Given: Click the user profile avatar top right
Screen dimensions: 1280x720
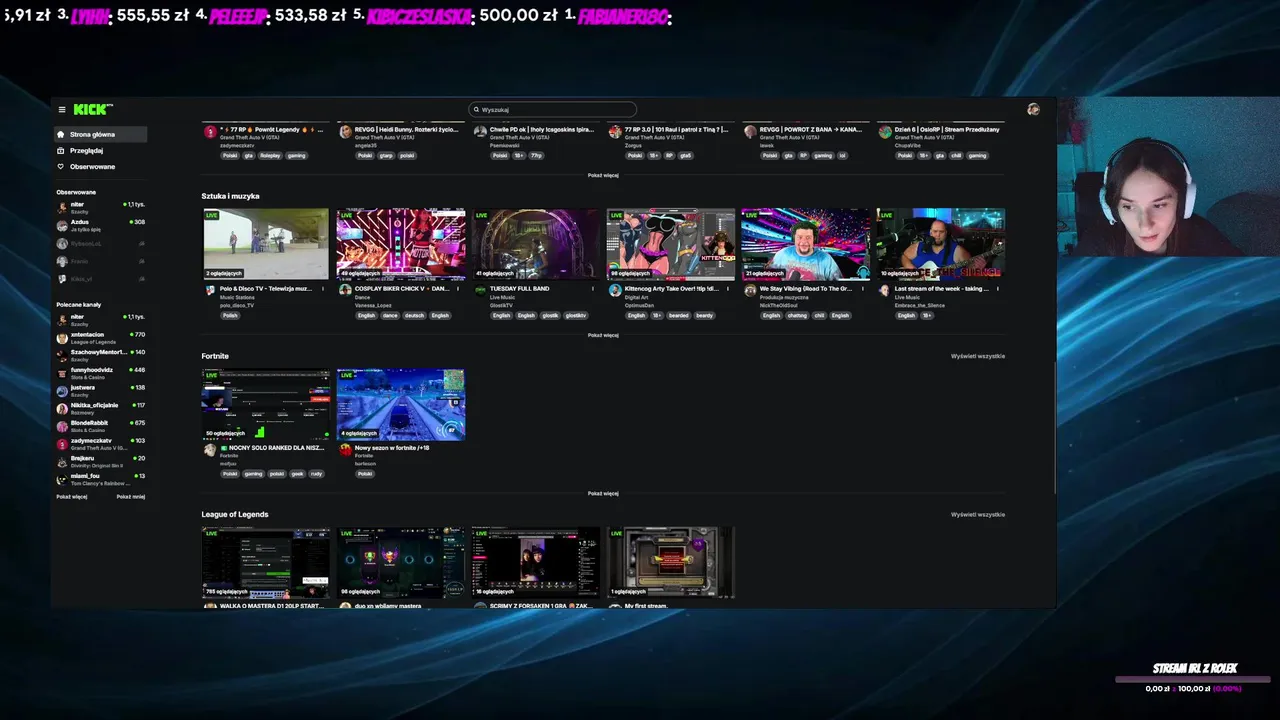Looking at the screenshot, I should [x=1033, y=109].
